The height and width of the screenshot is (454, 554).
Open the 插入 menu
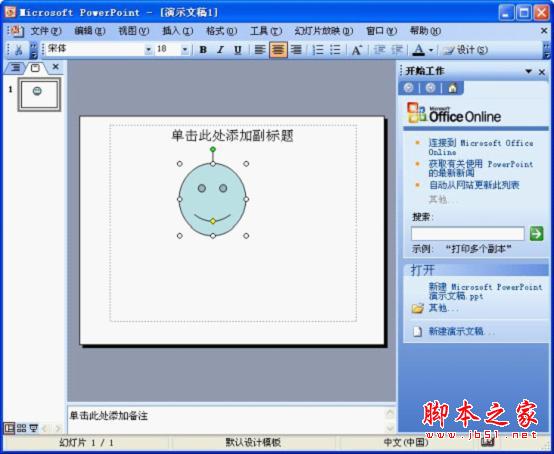tap(177, 31)
